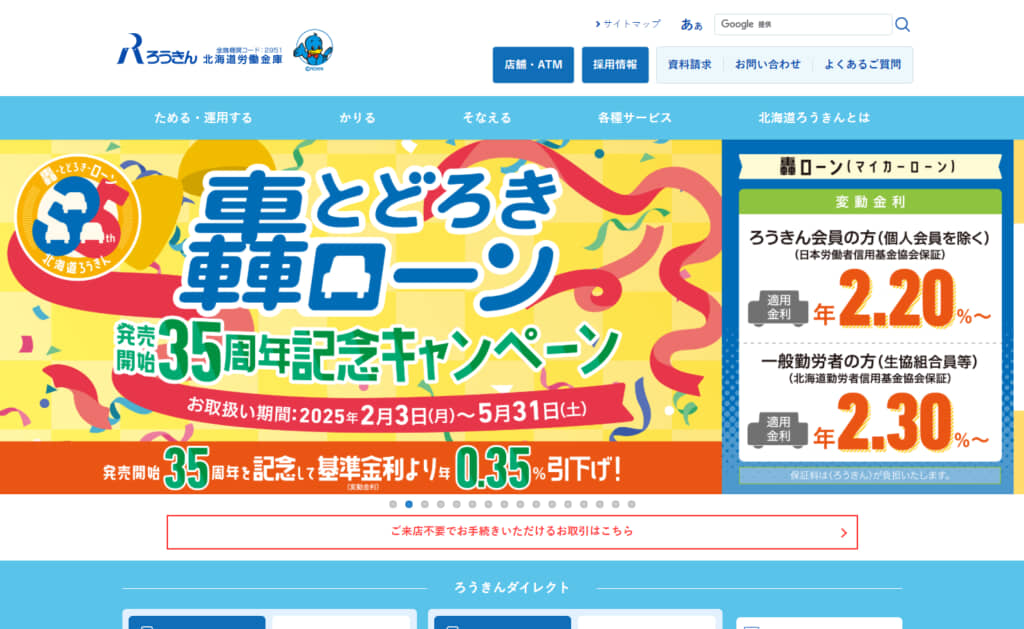Click the blue bird mascot icon

point(313,50)
